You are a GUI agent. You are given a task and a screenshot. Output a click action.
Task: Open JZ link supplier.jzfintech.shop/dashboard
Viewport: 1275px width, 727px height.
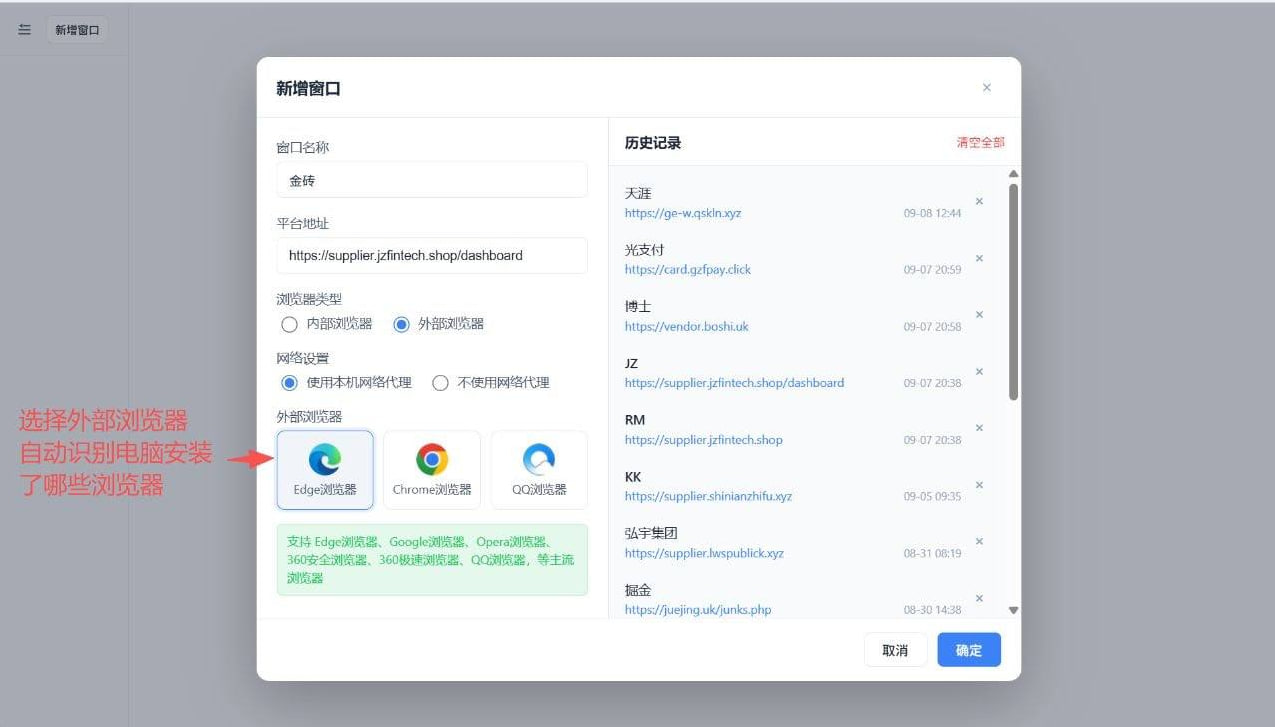tap(734, 383)
